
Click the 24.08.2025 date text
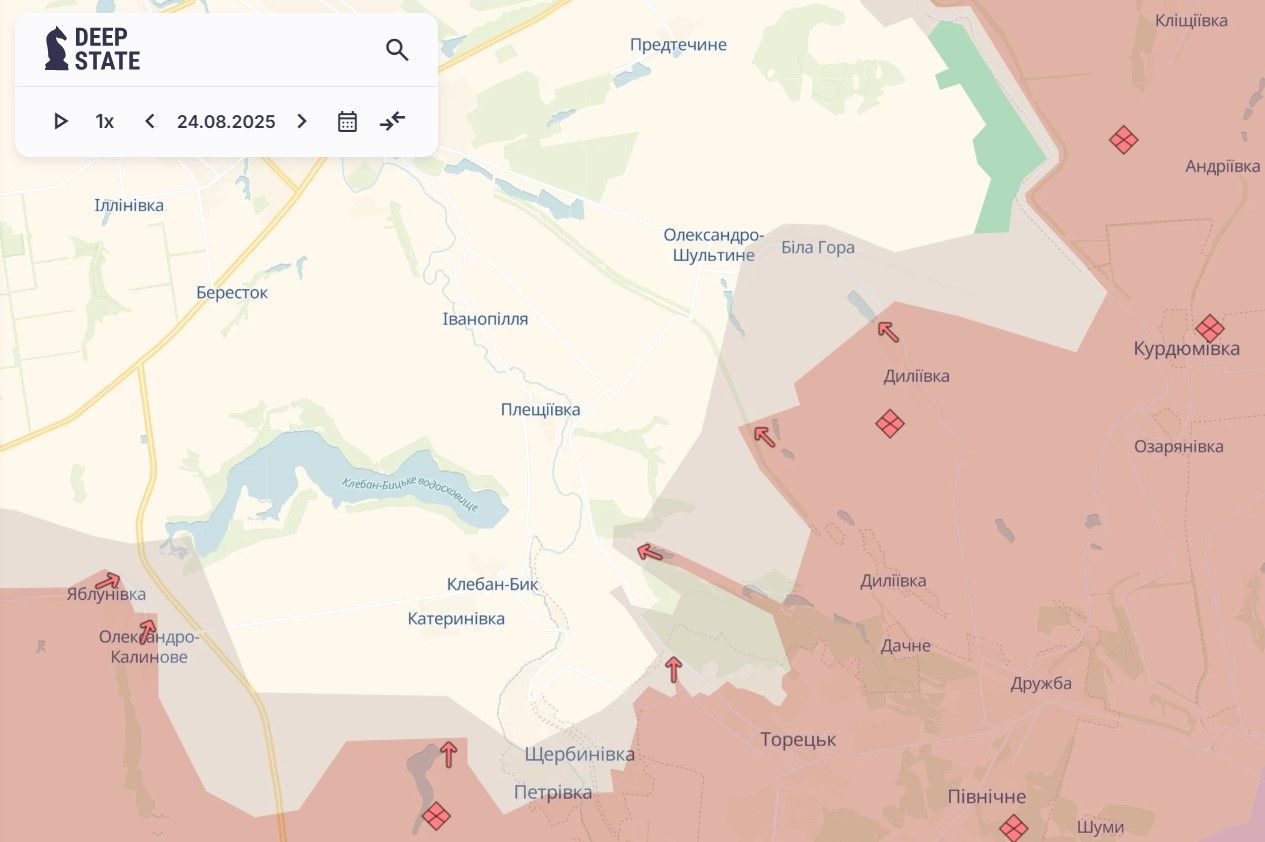point(226,122)
